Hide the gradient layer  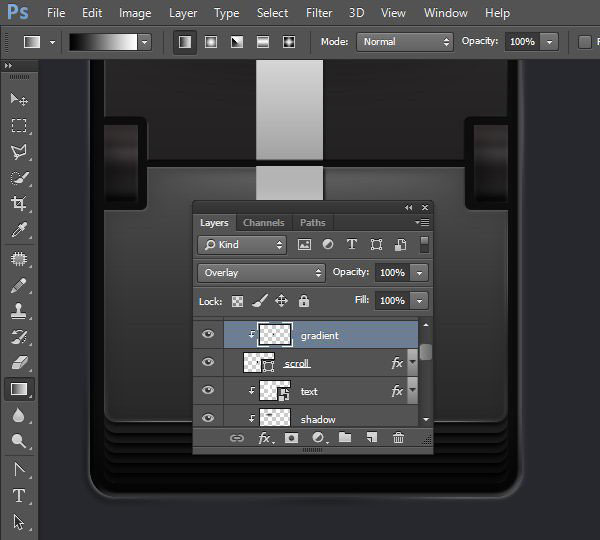click(208, 335)
